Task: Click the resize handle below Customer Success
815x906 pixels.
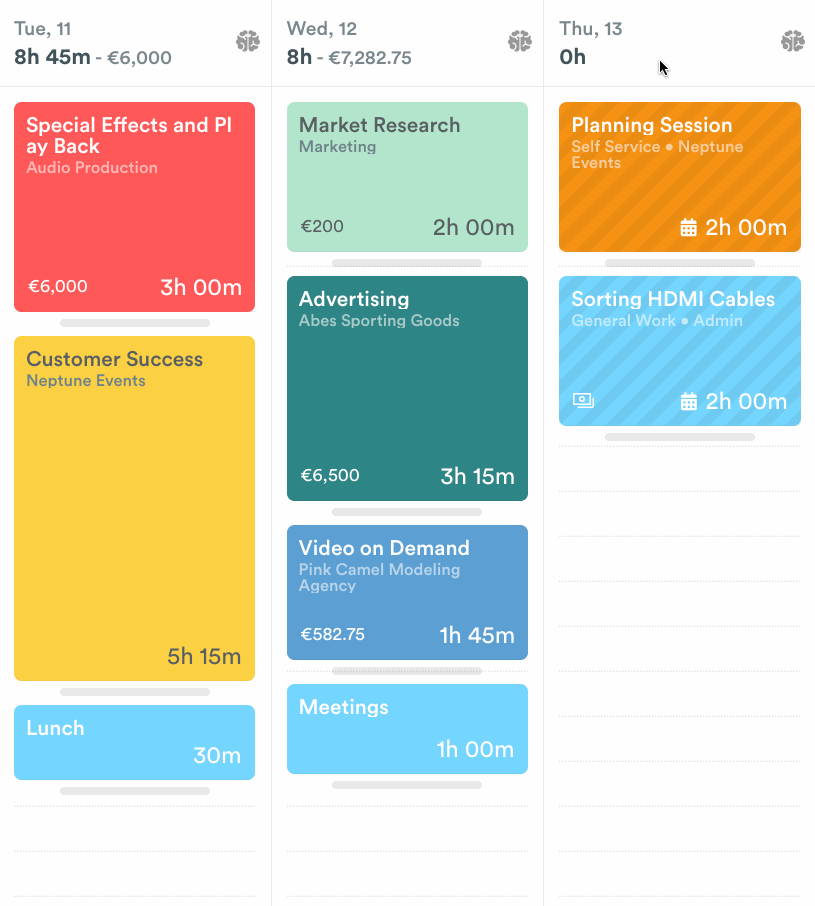Action: tap(135, 692)
